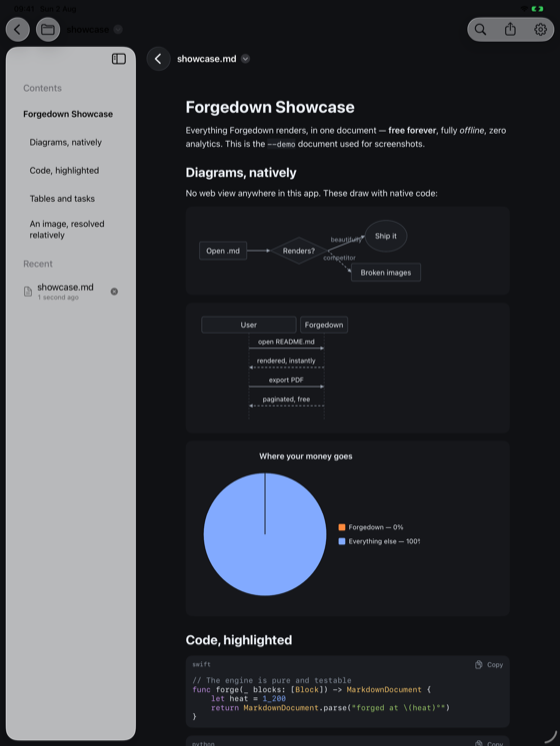The height and width of the screenshot is (746, 560).
Task: Jump to Diagrams, natively section
Action: 66,142
